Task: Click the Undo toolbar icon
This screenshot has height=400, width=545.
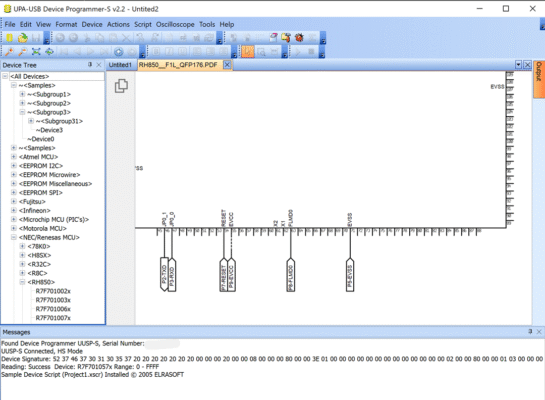Action: pos(60,38)
